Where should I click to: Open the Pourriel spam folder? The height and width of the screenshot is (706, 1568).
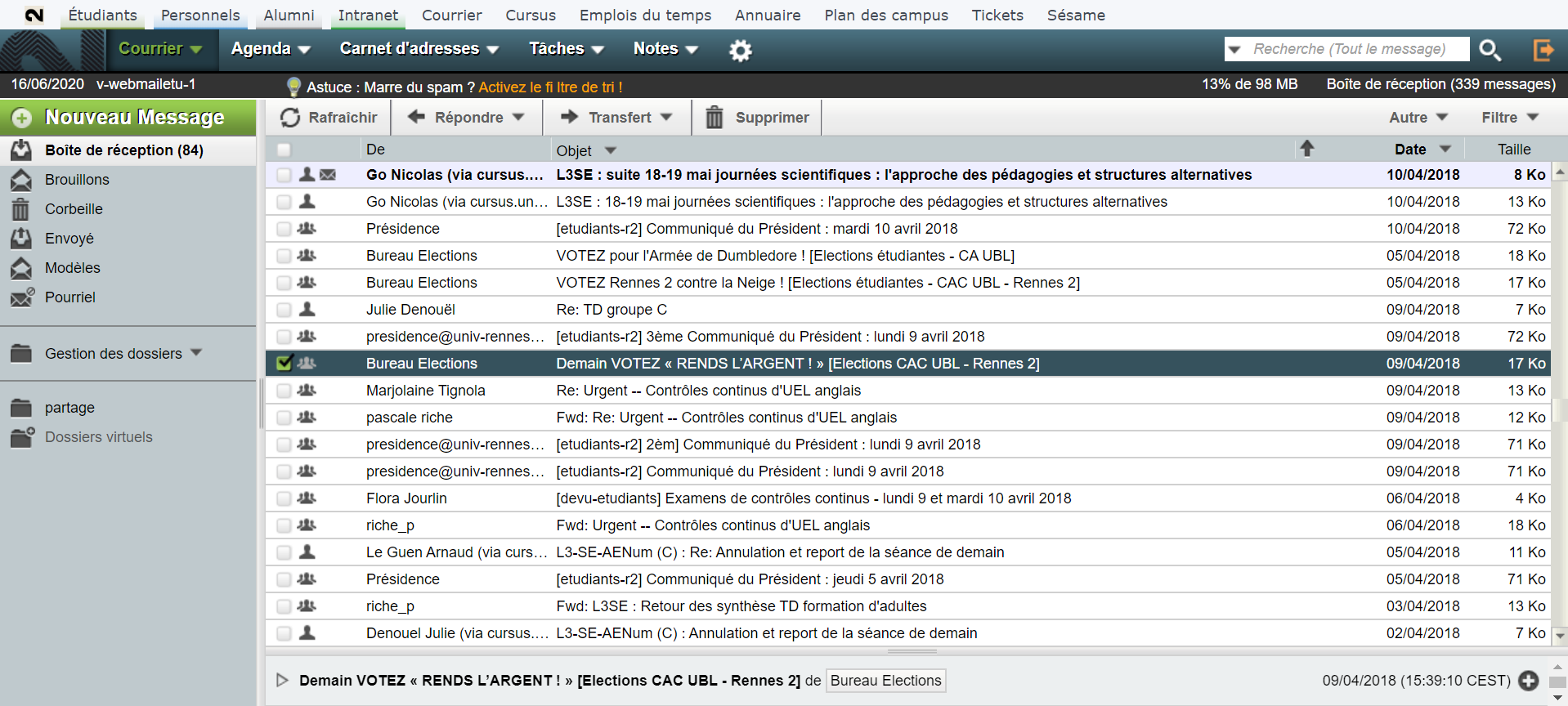tap(69, 297)
